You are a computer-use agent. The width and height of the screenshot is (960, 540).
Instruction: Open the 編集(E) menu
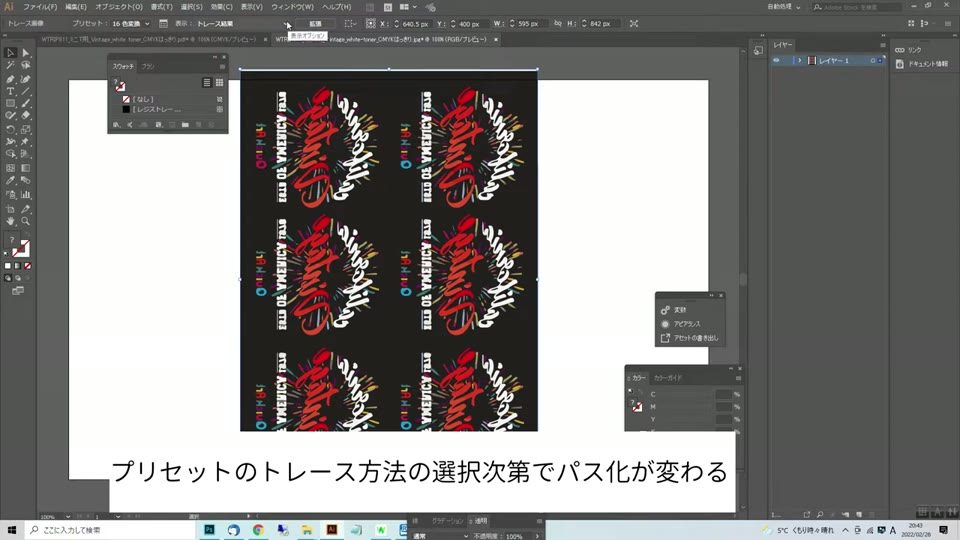[76, 7]
